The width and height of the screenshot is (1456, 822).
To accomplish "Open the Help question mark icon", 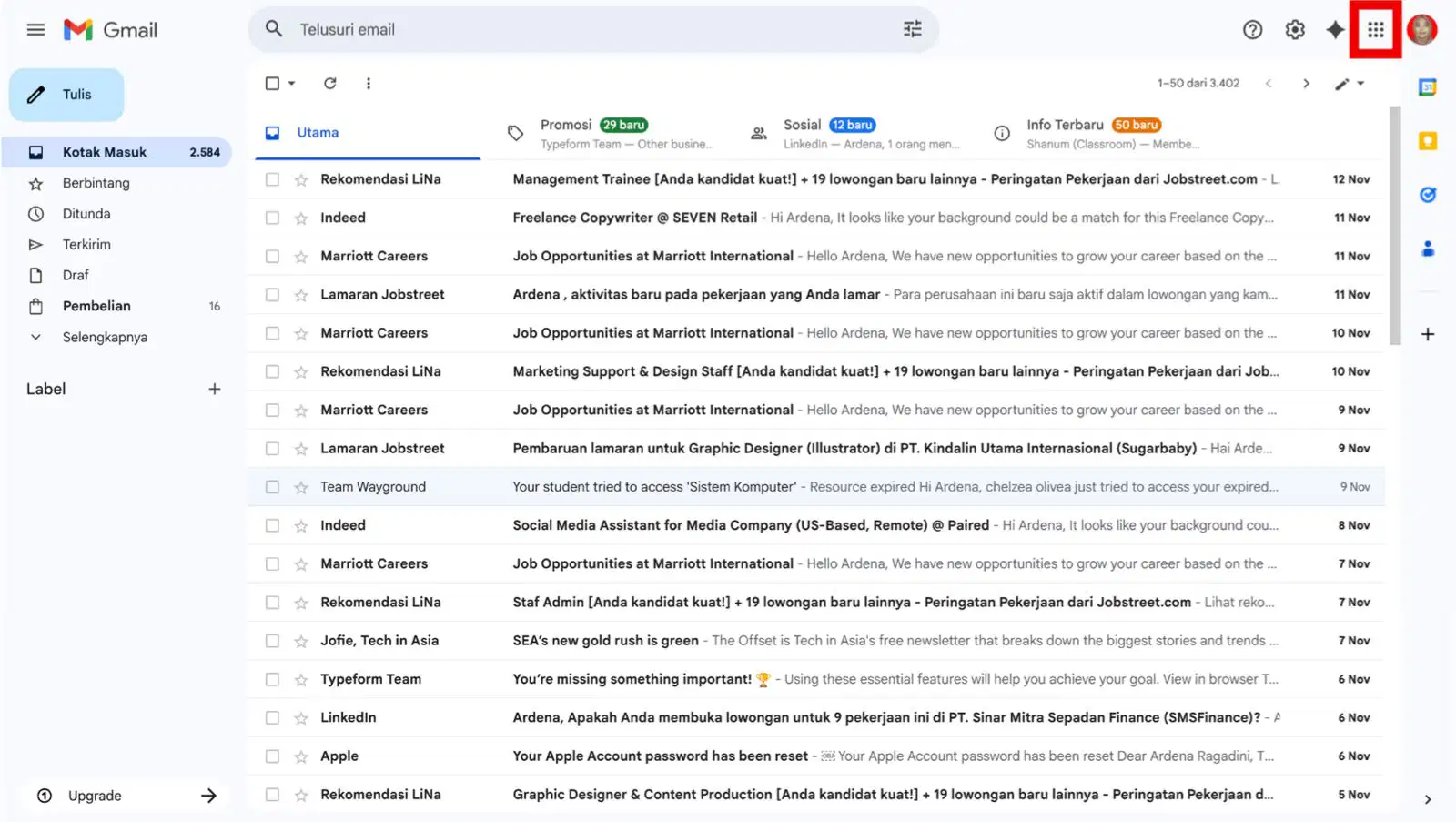I will [x=1252, y=30].
